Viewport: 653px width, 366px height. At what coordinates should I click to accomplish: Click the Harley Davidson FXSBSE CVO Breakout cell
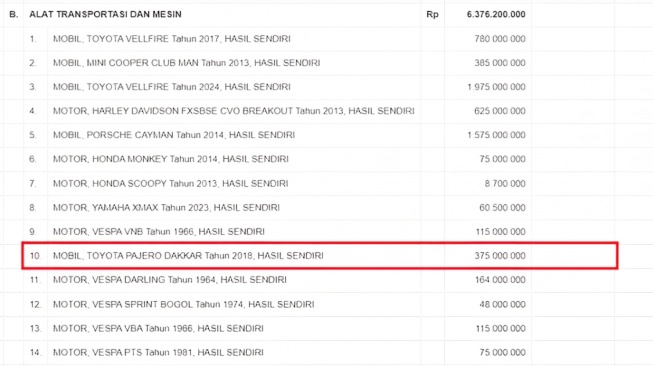point(234,111)
